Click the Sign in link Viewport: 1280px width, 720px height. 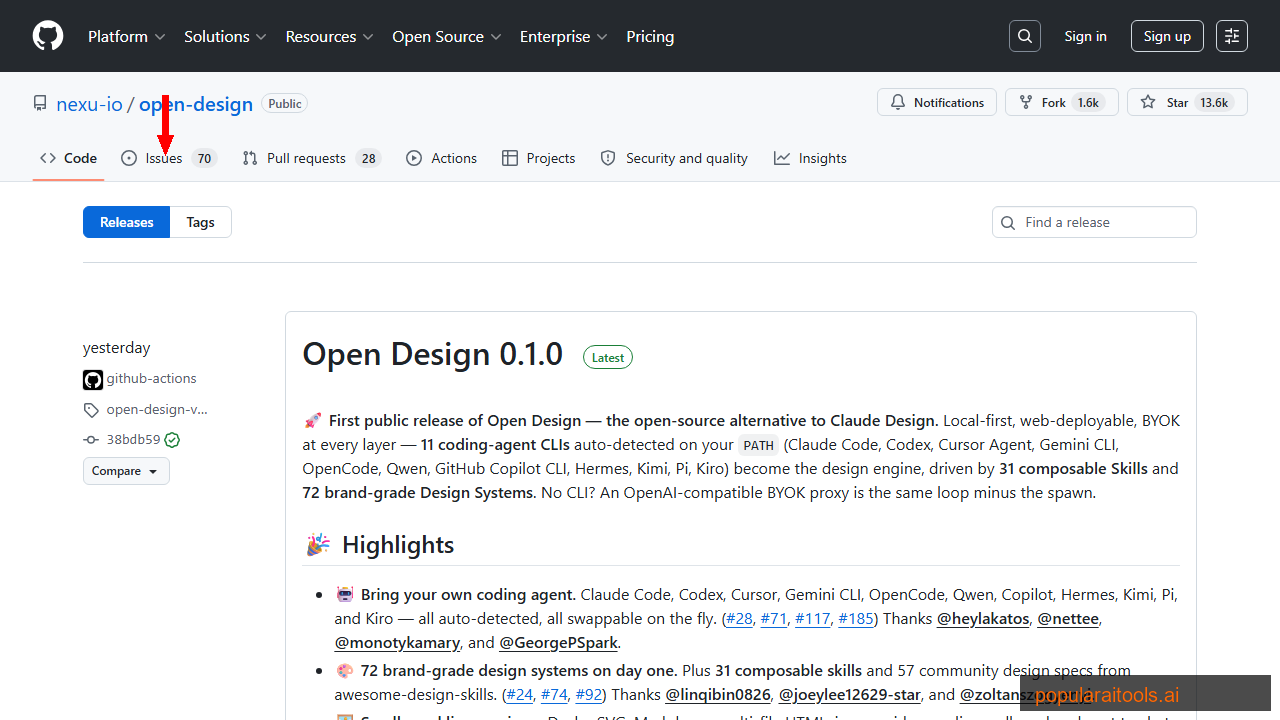1085,36
